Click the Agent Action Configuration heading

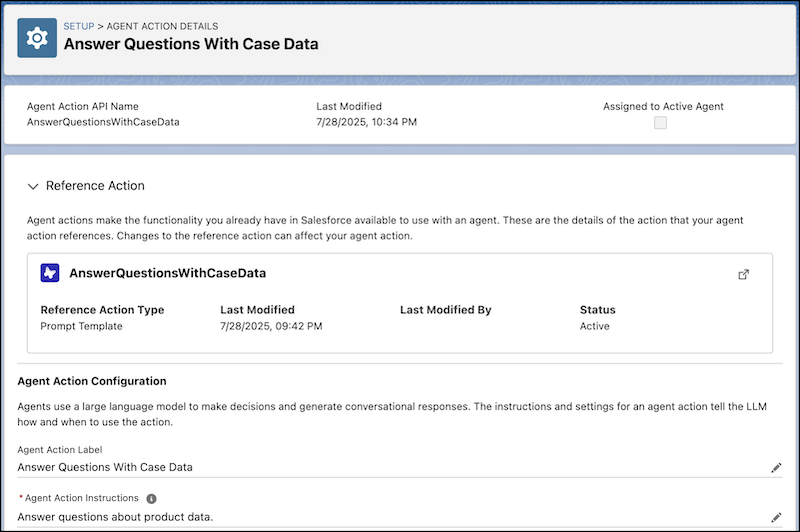(92, 381)
